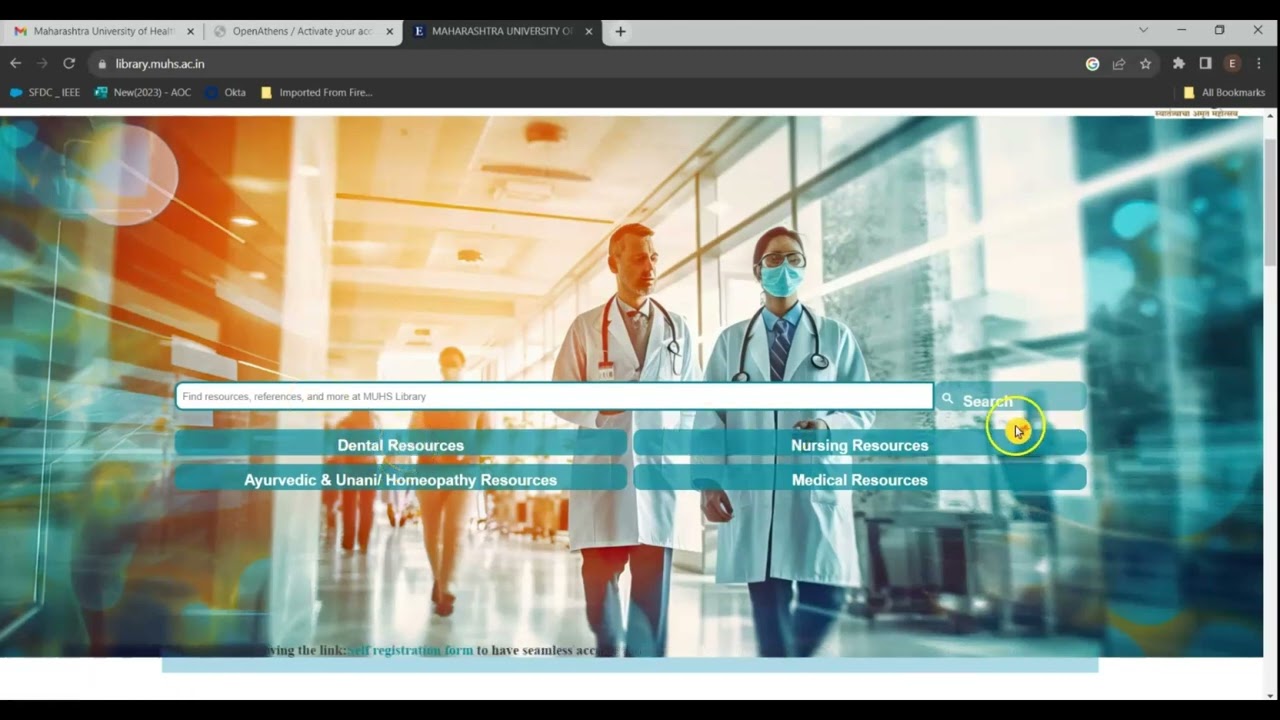
Task: Open Medical Resources
Action: pyautogui.click(x=860, y=479)
